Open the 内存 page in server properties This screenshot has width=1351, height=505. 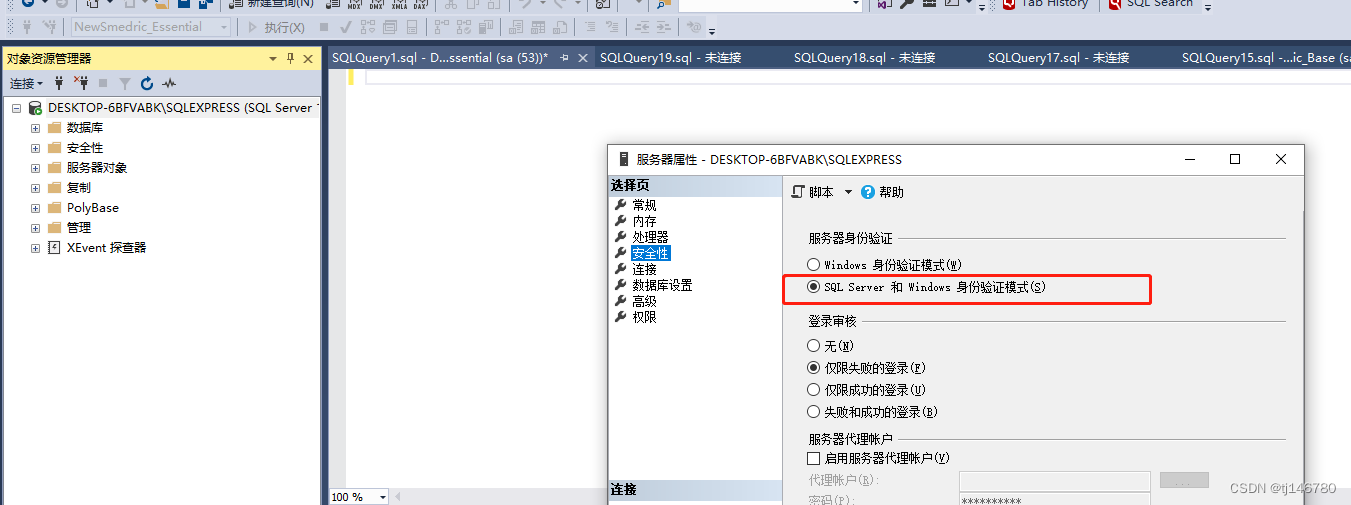[644, 221]
